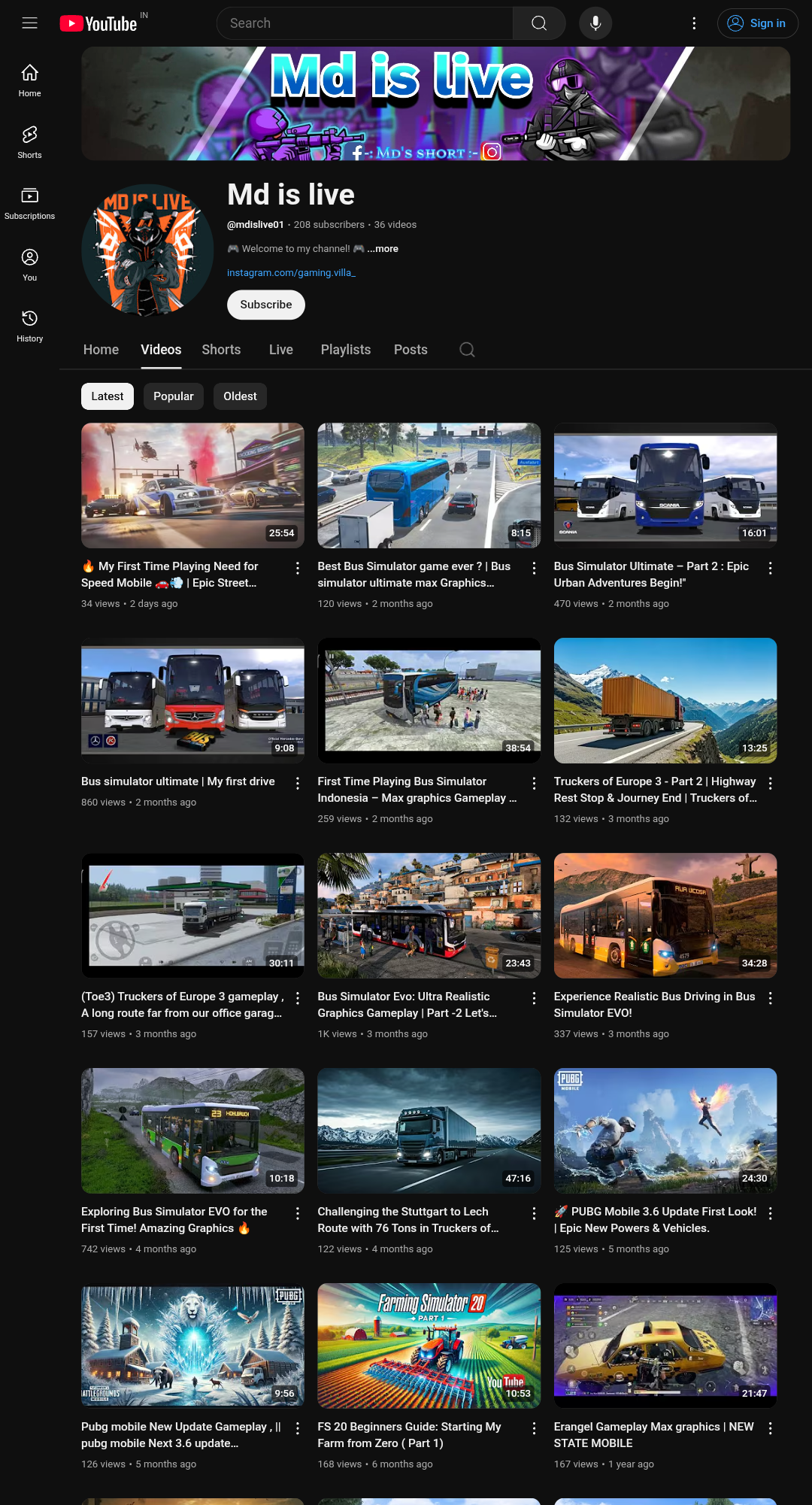Open the instagram.com/gaming.villa_ link
This screenshot has width=812, height=1505.
point(292,273)
